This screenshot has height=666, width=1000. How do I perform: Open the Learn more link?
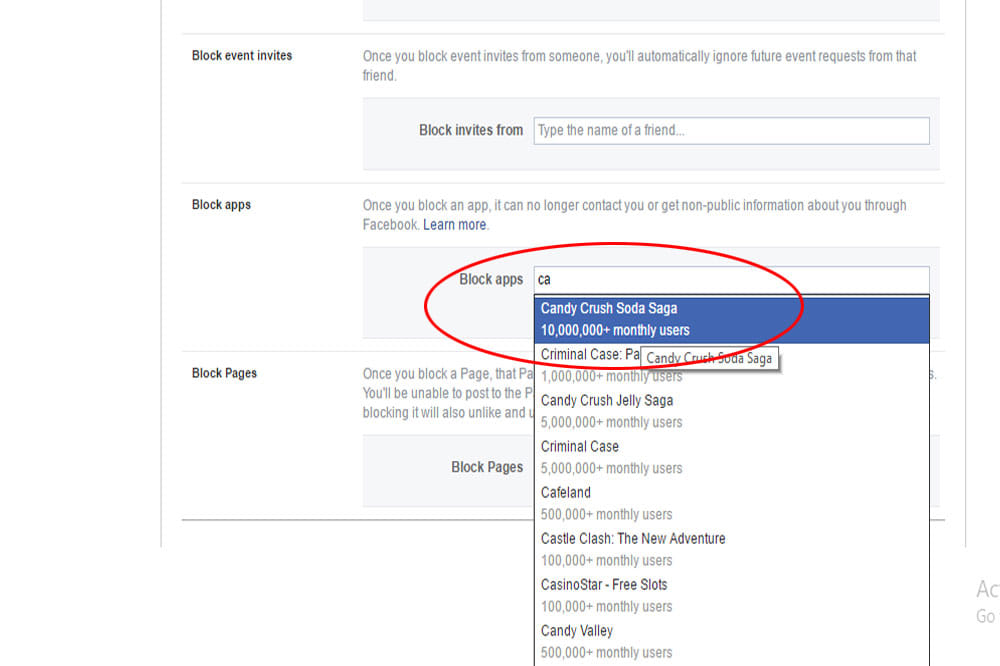[x=454, y=225]
